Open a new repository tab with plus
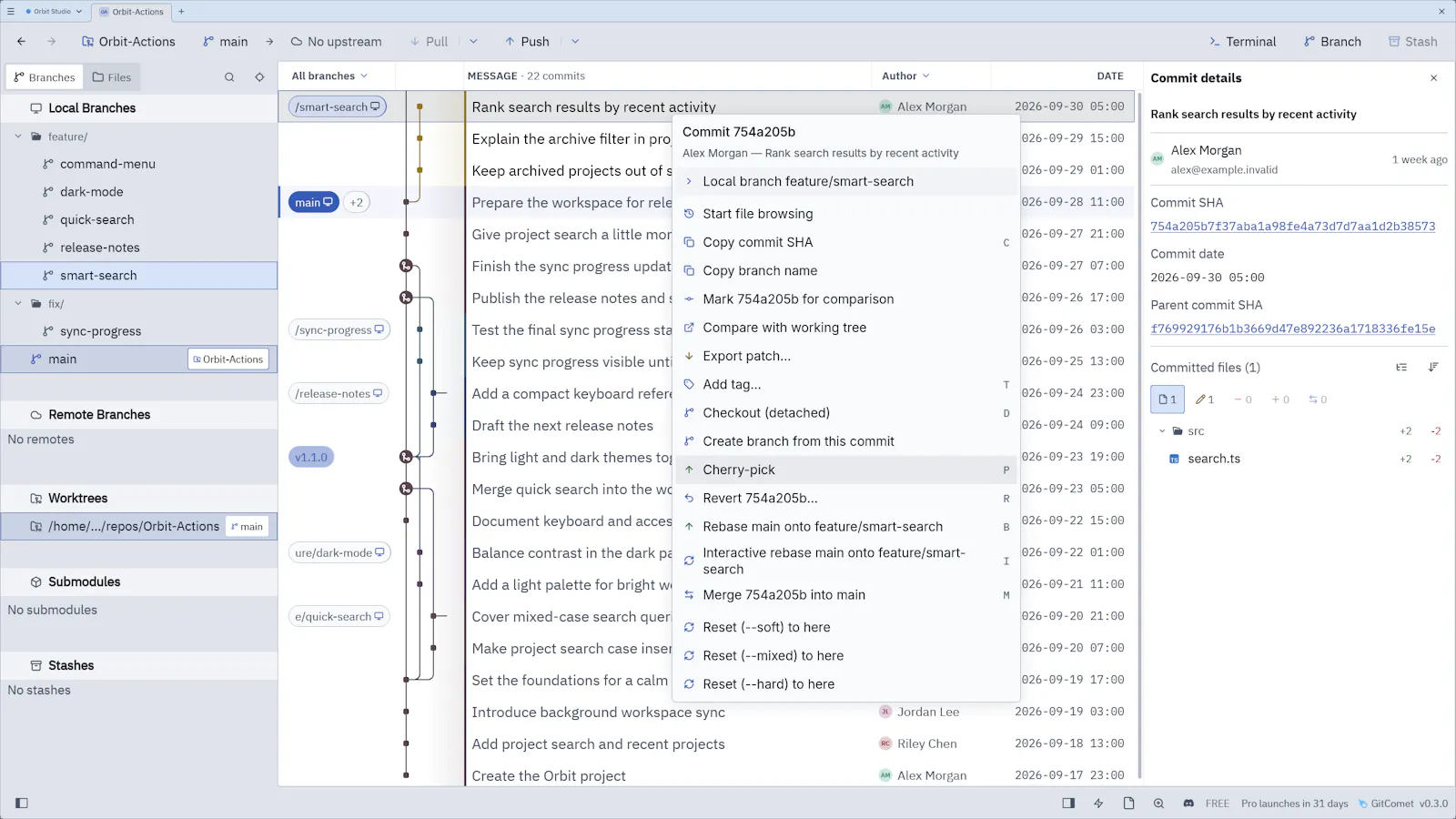This screenshot has height=819, width=1456. coord(181,12)
